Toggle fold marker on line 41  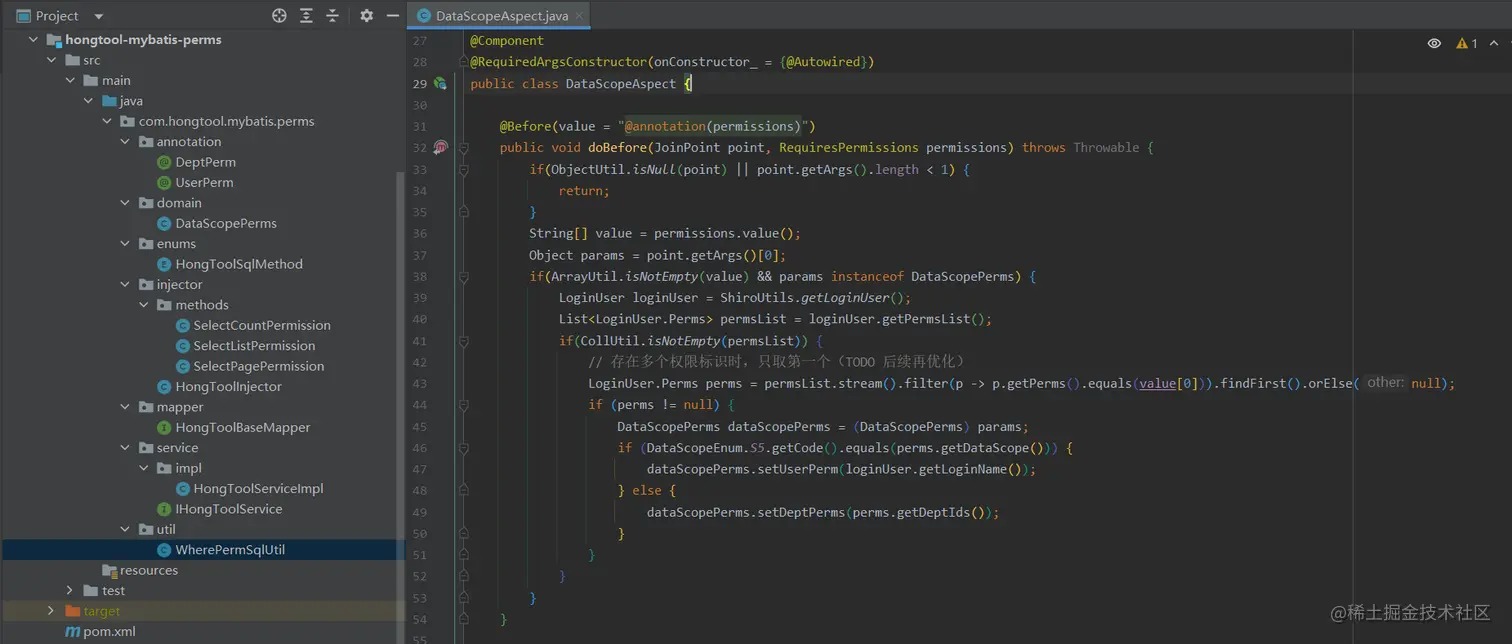[463, 340]
